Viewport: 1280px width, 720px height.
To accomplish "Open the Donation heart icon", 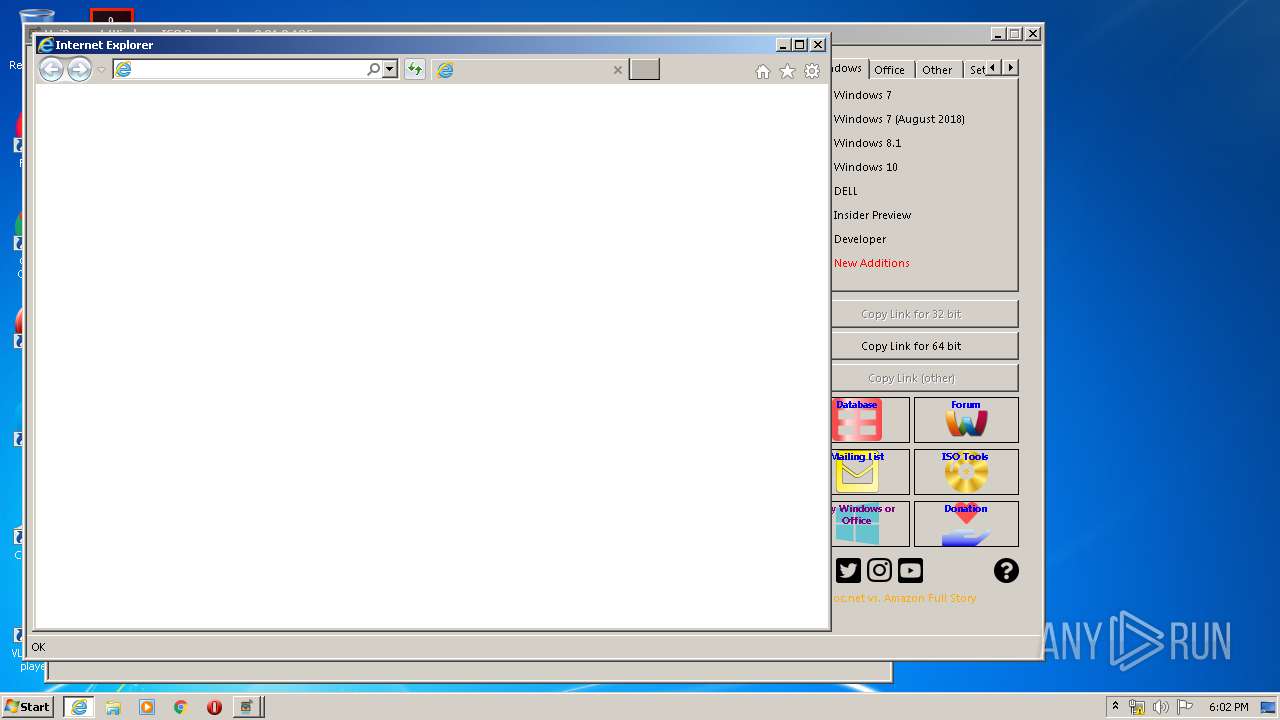I will pyautogui.click(x=966, y=524).
